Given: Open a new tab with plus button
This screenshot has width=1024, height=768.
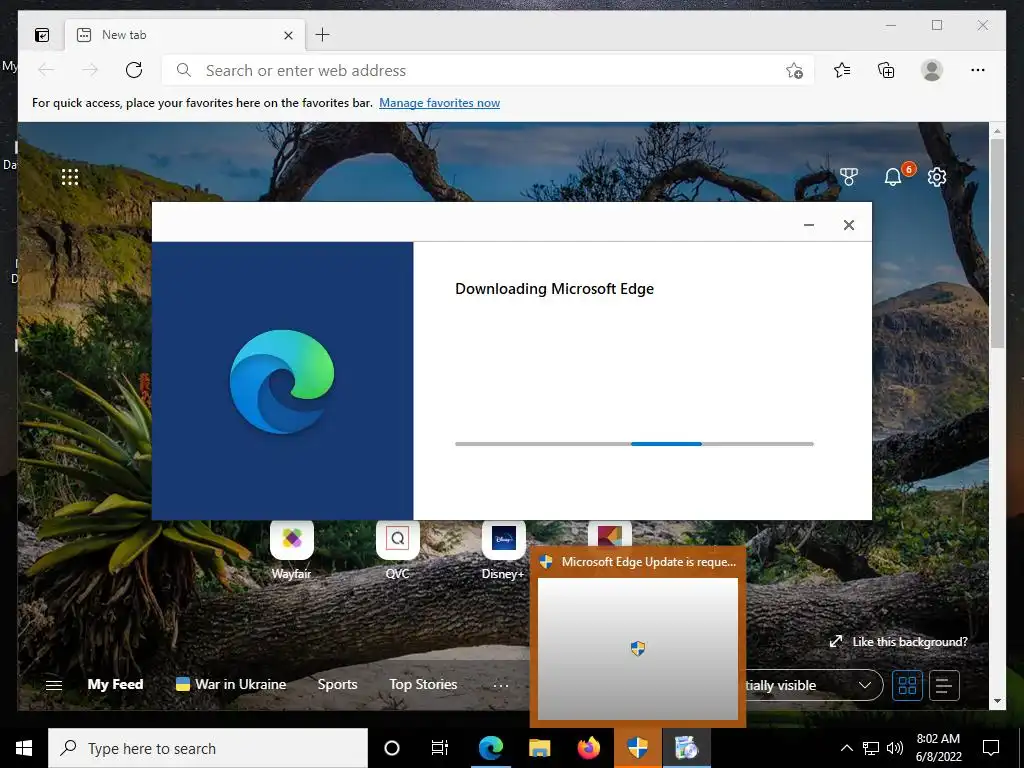Looking at the screenshot, I should click(322, 35).
